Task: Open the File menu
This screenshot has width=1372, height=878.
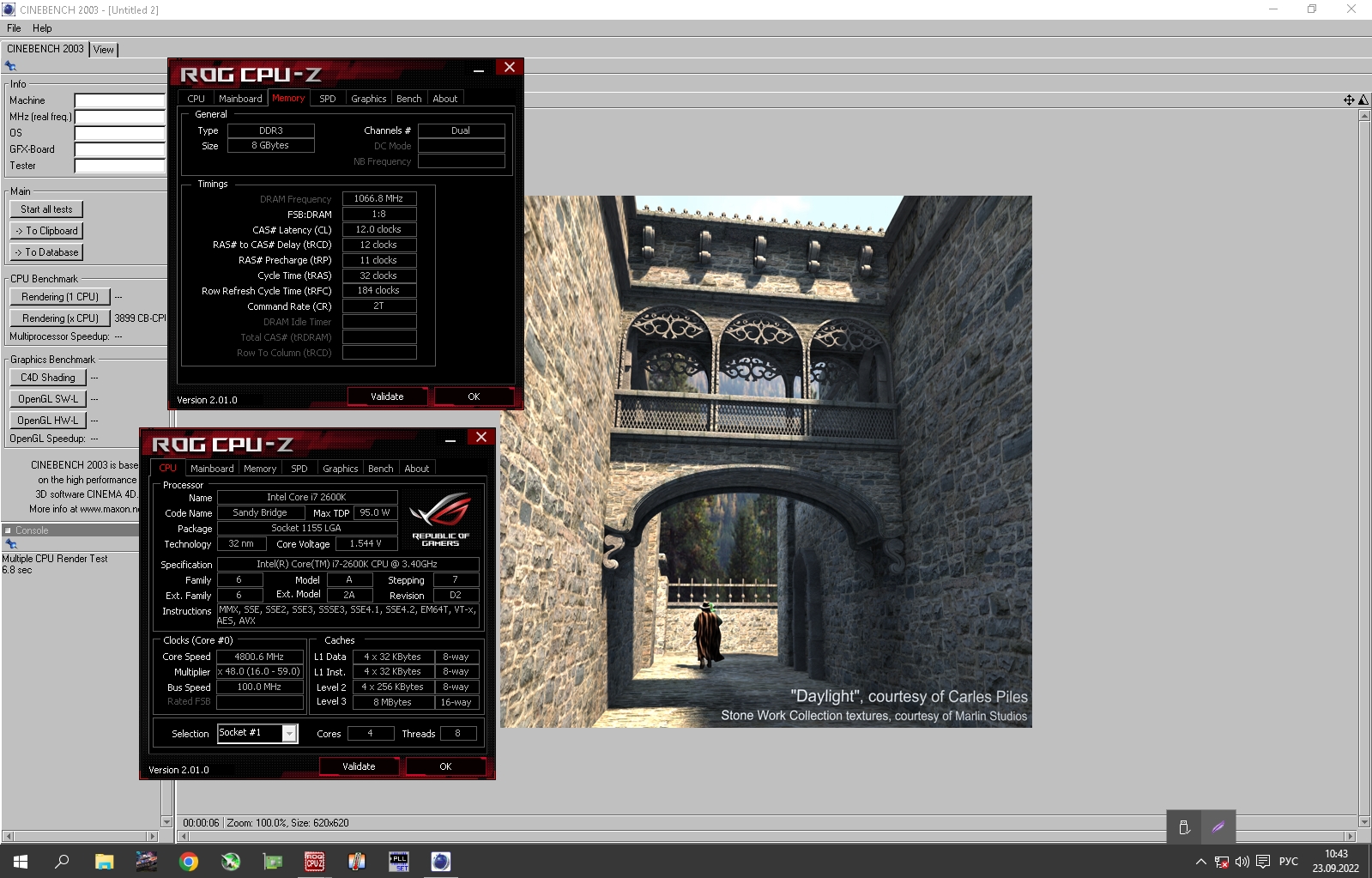Action: pos(14,28)
